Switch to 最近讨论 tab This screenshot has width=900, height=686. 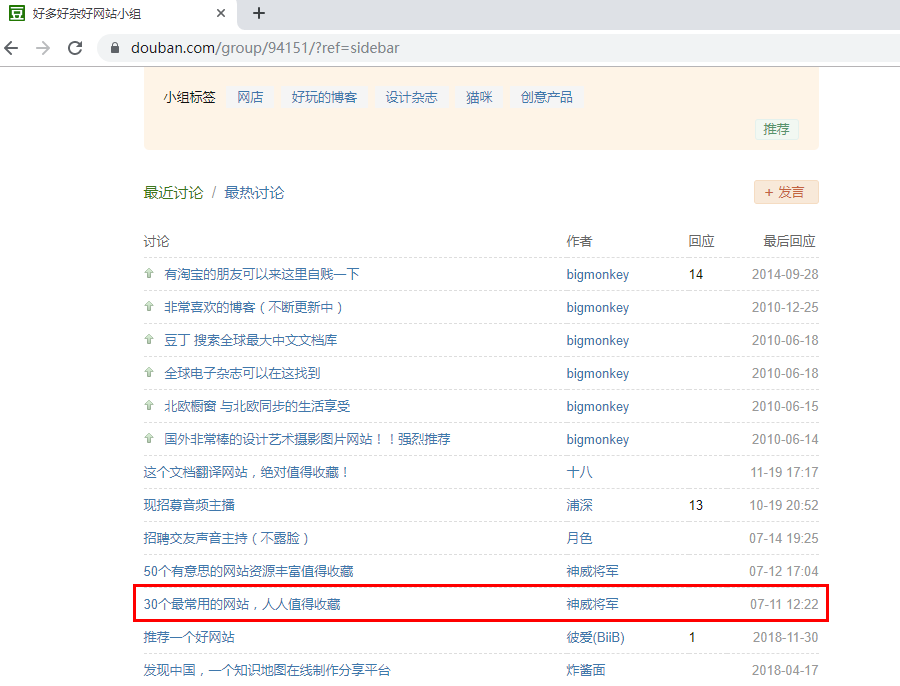click(x=173, y=193)
